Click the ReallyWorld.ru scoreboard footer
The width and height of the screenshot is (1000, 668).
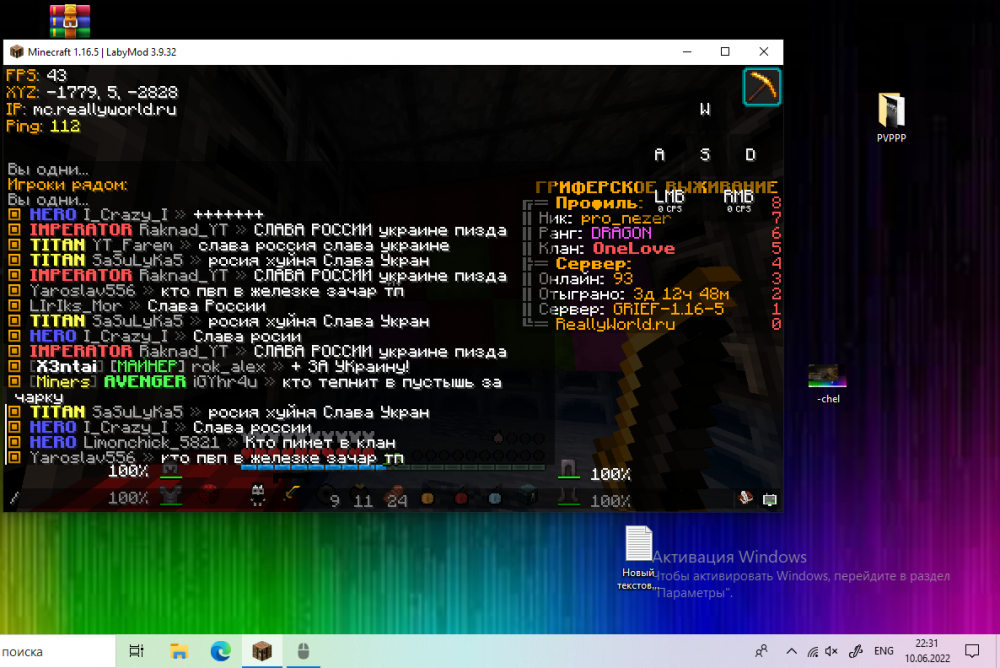click(x=615, y=324)
